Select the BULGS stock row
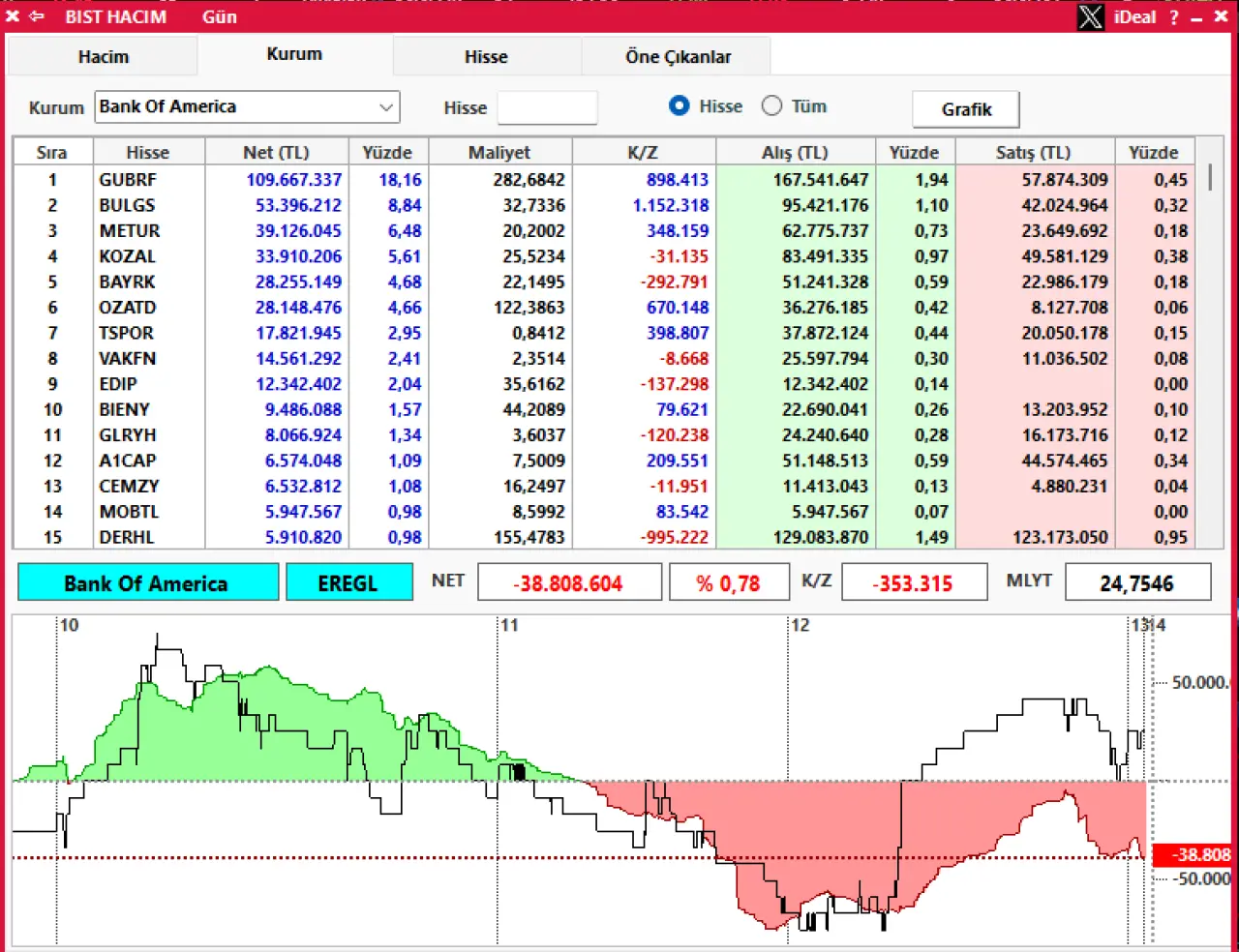The image size is (1239, 952). click(604, 205)
